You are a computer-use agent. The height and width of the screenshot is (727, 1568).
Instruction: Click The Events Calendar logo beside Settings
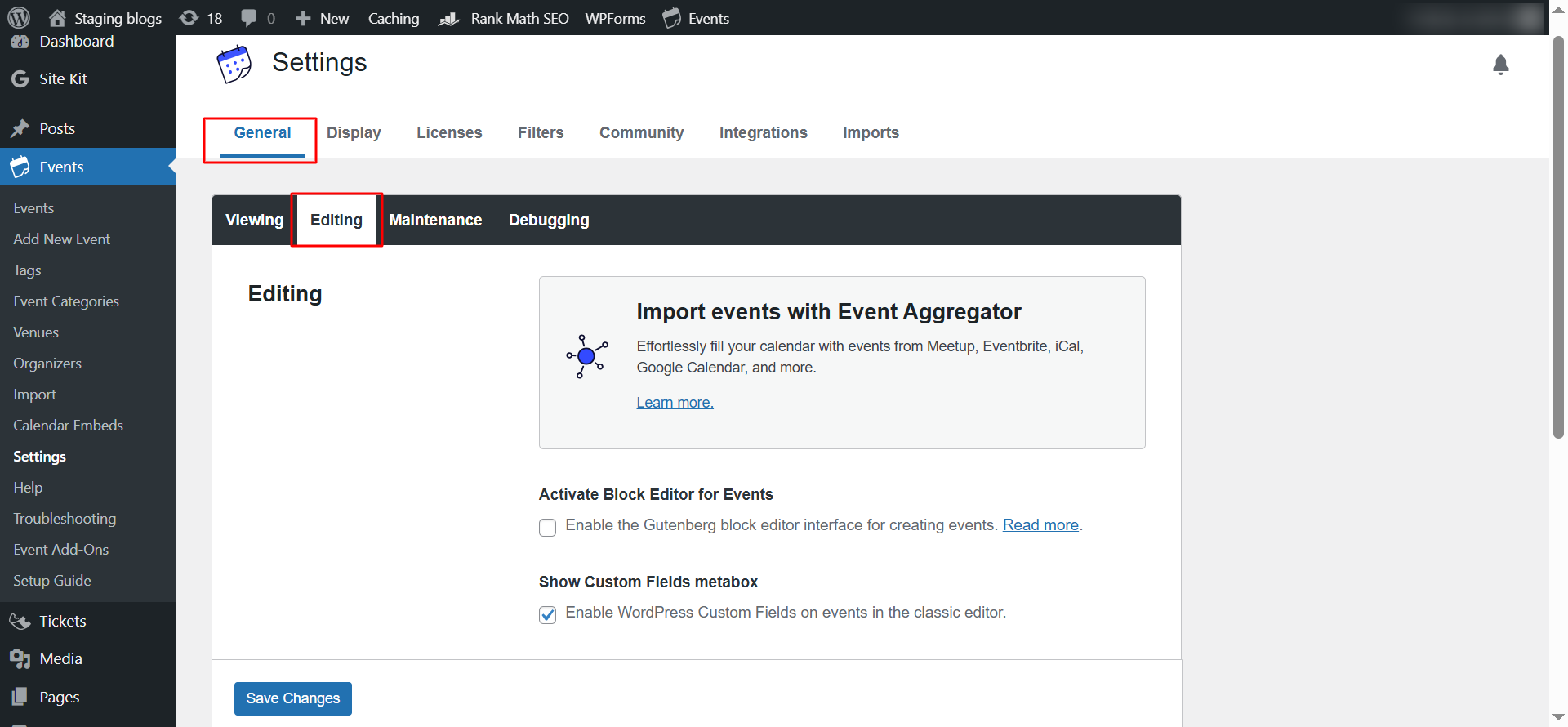coord(234,64)
